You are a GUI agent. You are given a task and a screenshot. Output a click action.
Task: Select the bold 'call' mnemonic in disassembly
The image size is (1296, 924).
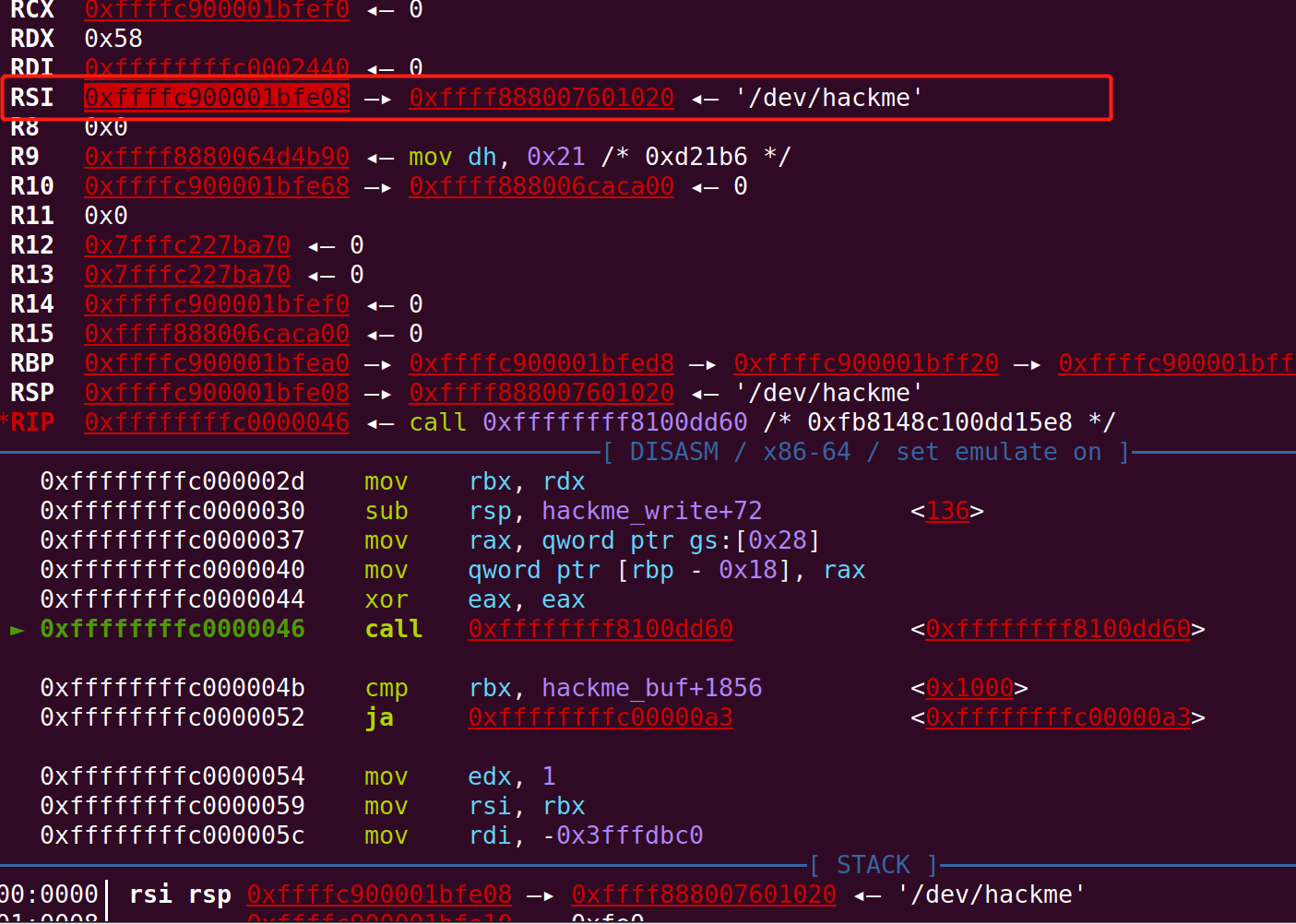click(394, 629)
